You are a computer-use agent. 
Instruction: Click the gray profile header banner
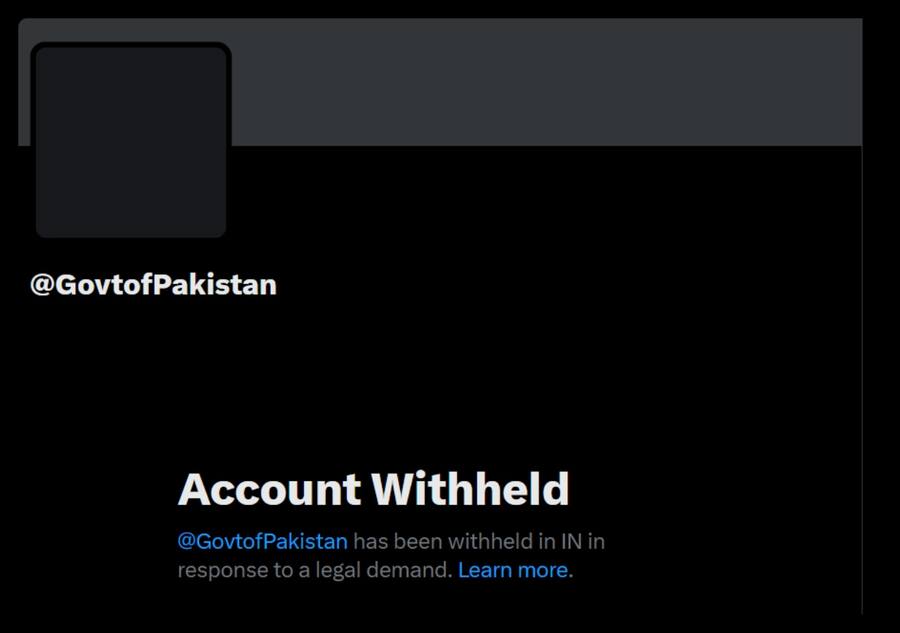(x=440, y=82)
